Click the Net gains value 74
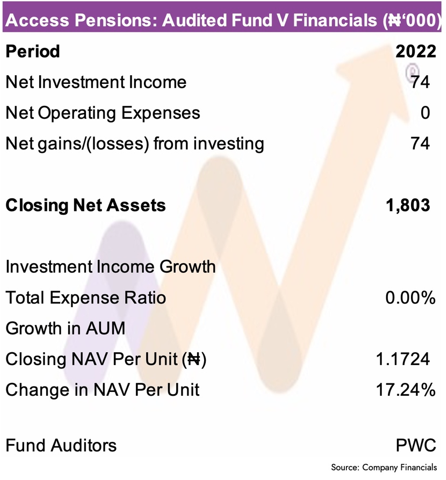Image resolution: width=446 pixels, height=480 pixels. (x=420, y=144)
